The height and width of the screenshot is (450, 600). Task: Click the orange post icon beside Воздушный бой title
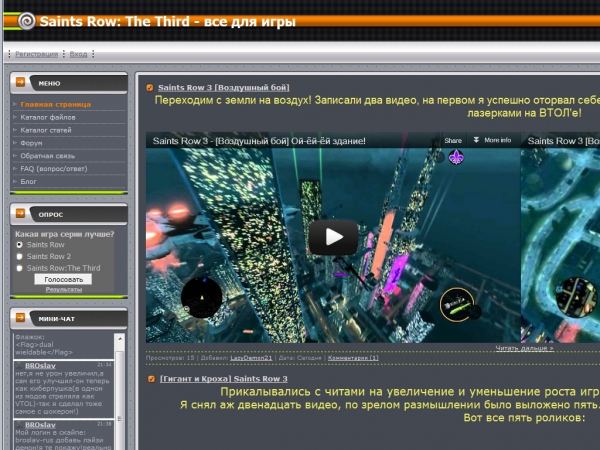point(150,88)
